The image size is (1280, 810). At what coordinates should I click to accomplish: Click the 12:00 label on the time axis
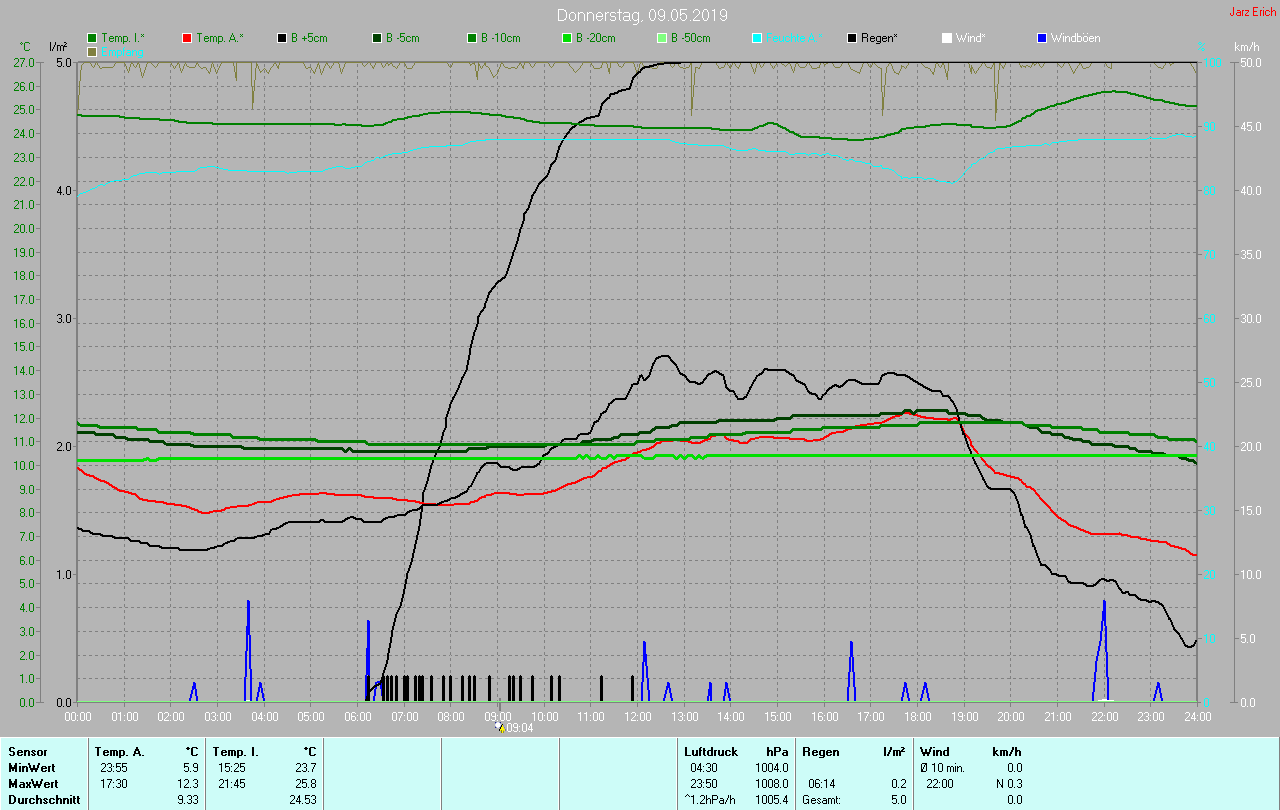[x=638, y=717]
